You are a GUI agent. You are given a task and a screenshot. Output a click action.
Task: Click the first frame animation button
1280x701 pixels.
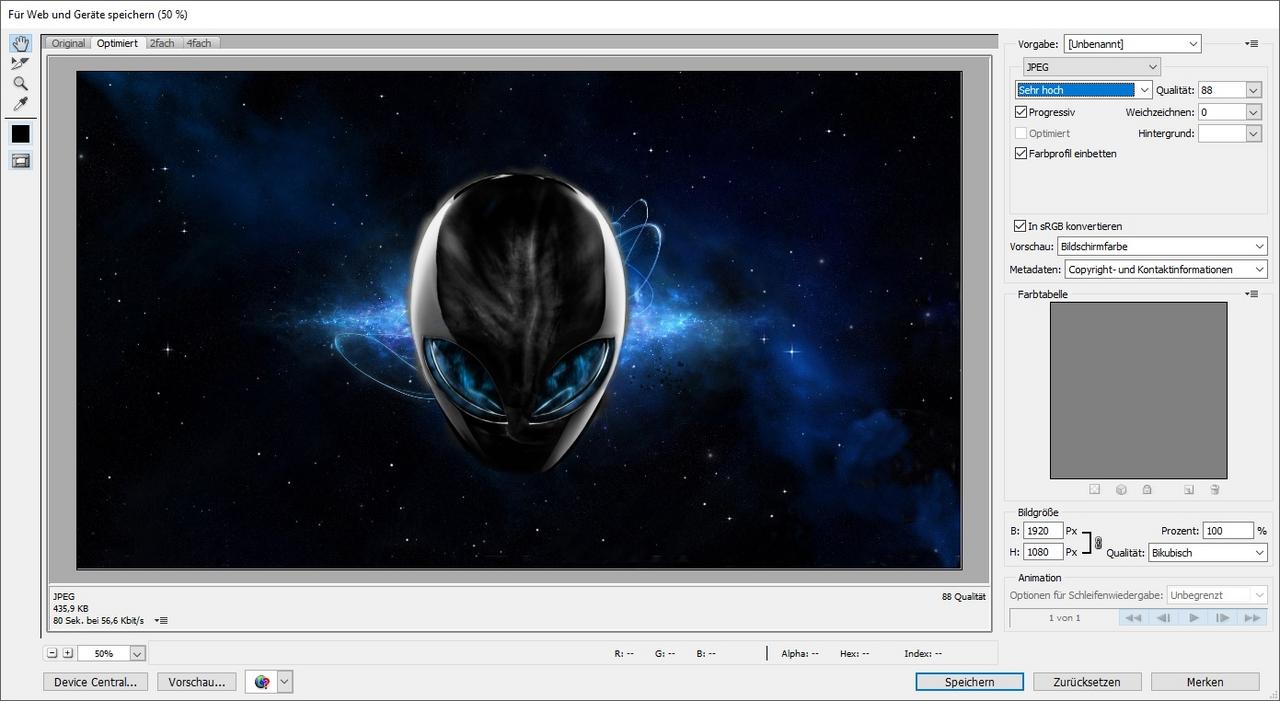click(1133, 618)
